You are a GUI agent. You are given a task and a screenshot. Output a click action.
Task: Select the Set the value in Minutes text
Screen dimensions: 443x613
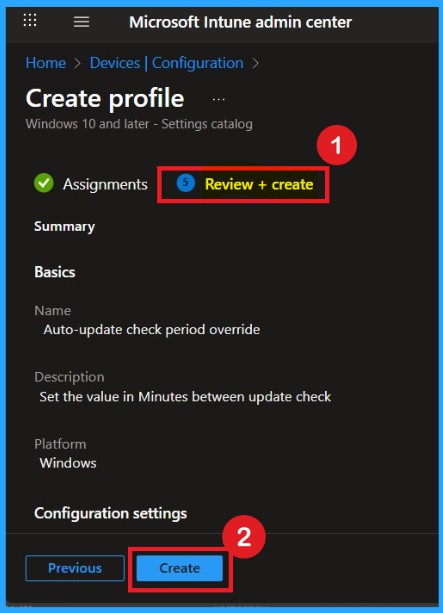(185, 397)
